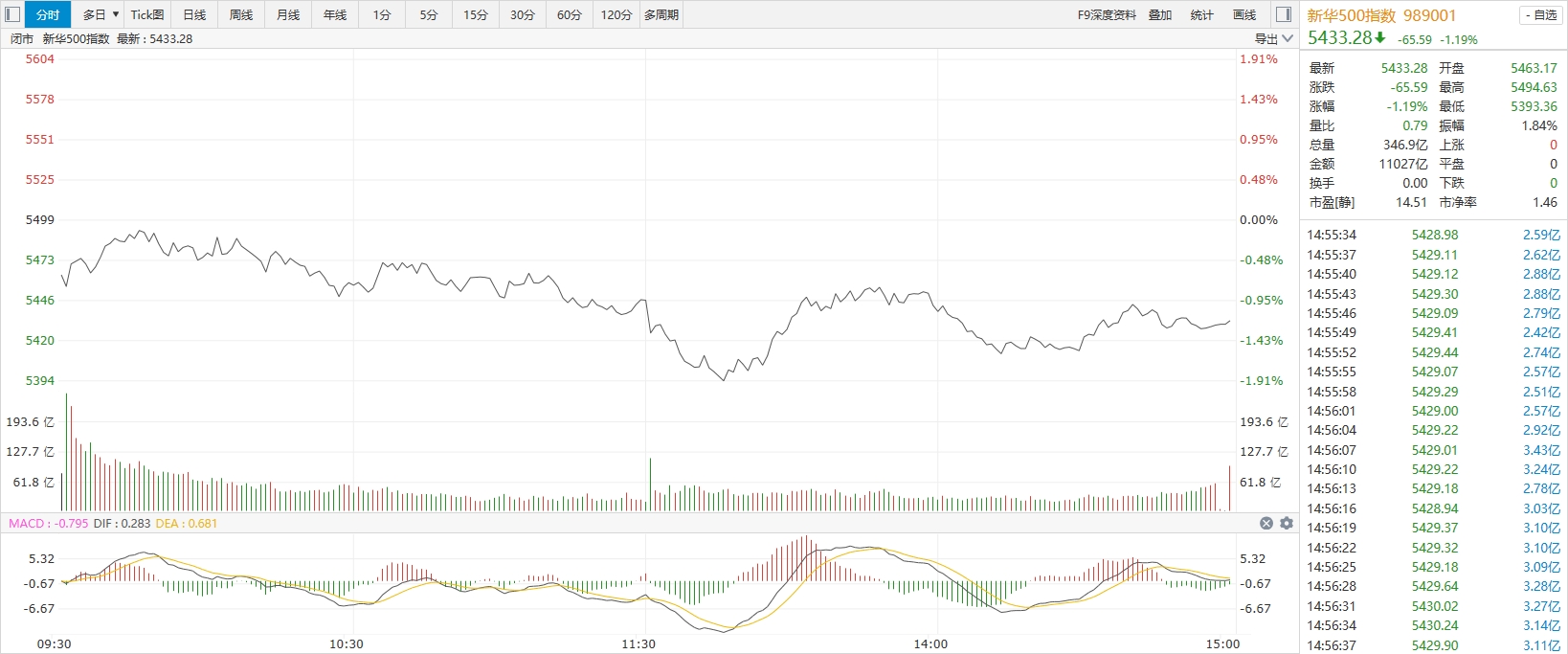Select the 5分 five-minute chart tab
This screenshot has width=1568, height=654.
pyautogui.click(x=429, y=14)
